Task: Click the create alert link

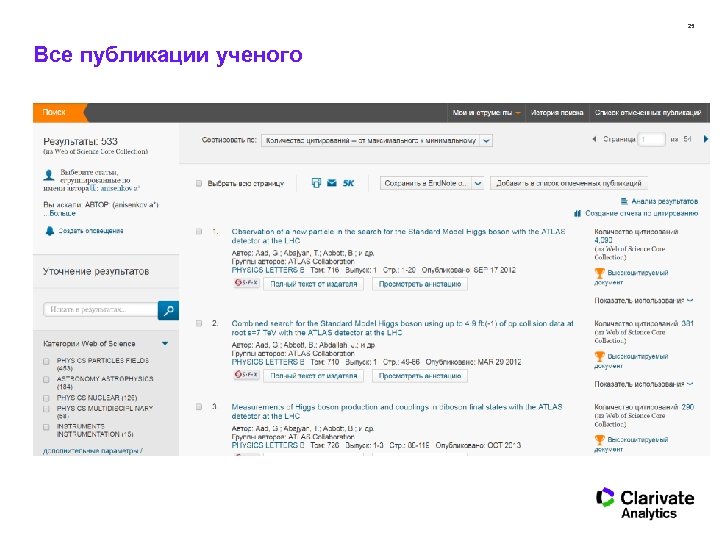Action: (x=90, y=231)
